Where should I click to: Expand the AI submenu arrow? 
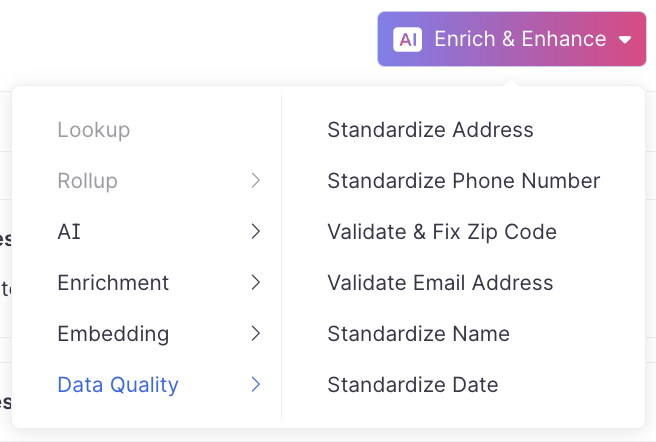[256, 232]
